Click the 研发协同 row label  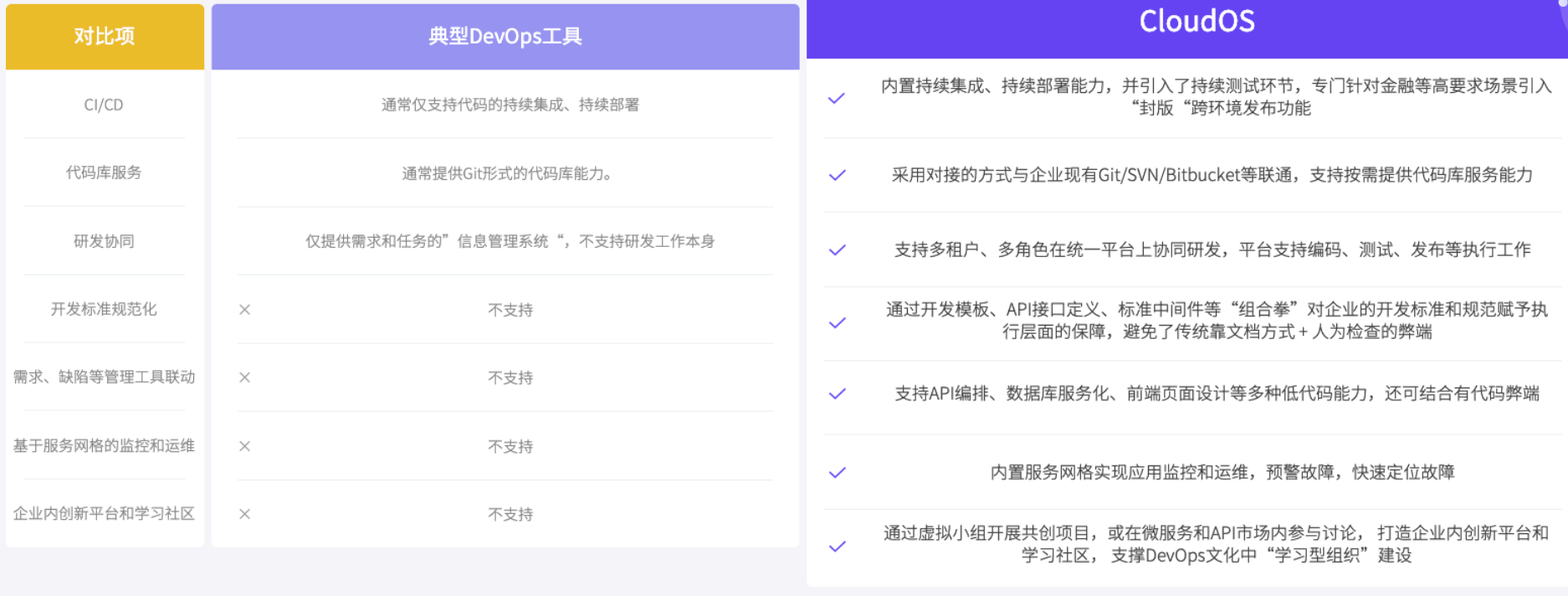tap(104, 241)
